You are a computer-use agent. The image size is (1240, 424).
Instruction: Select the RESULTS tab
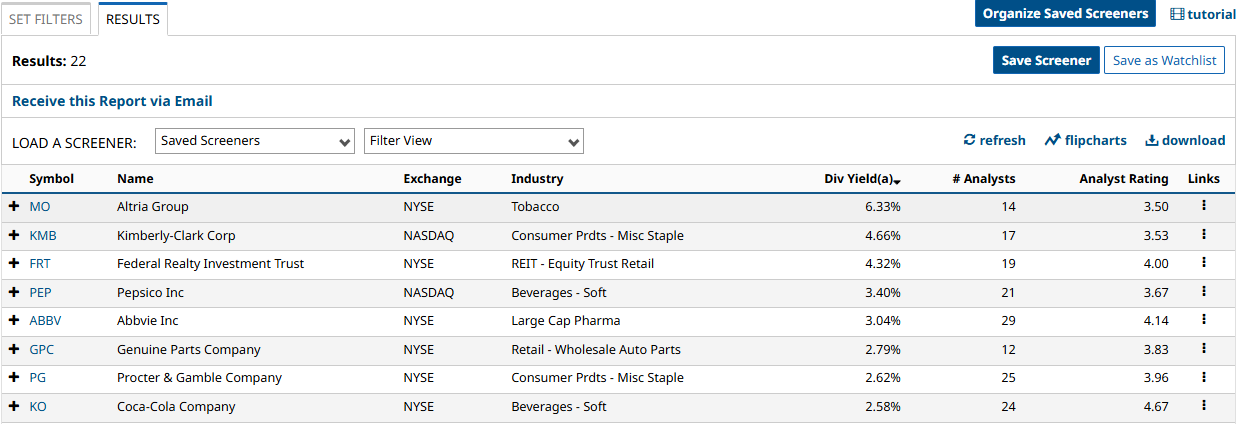133,19
